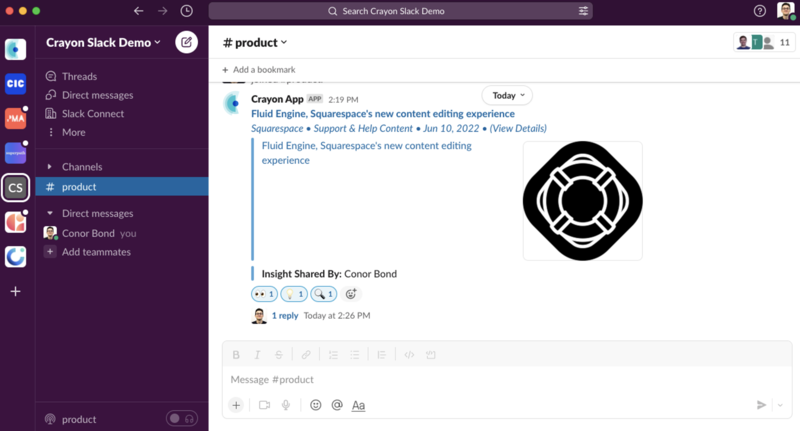Click the mention @ icon
800x431 pixels.
(337, 405)
